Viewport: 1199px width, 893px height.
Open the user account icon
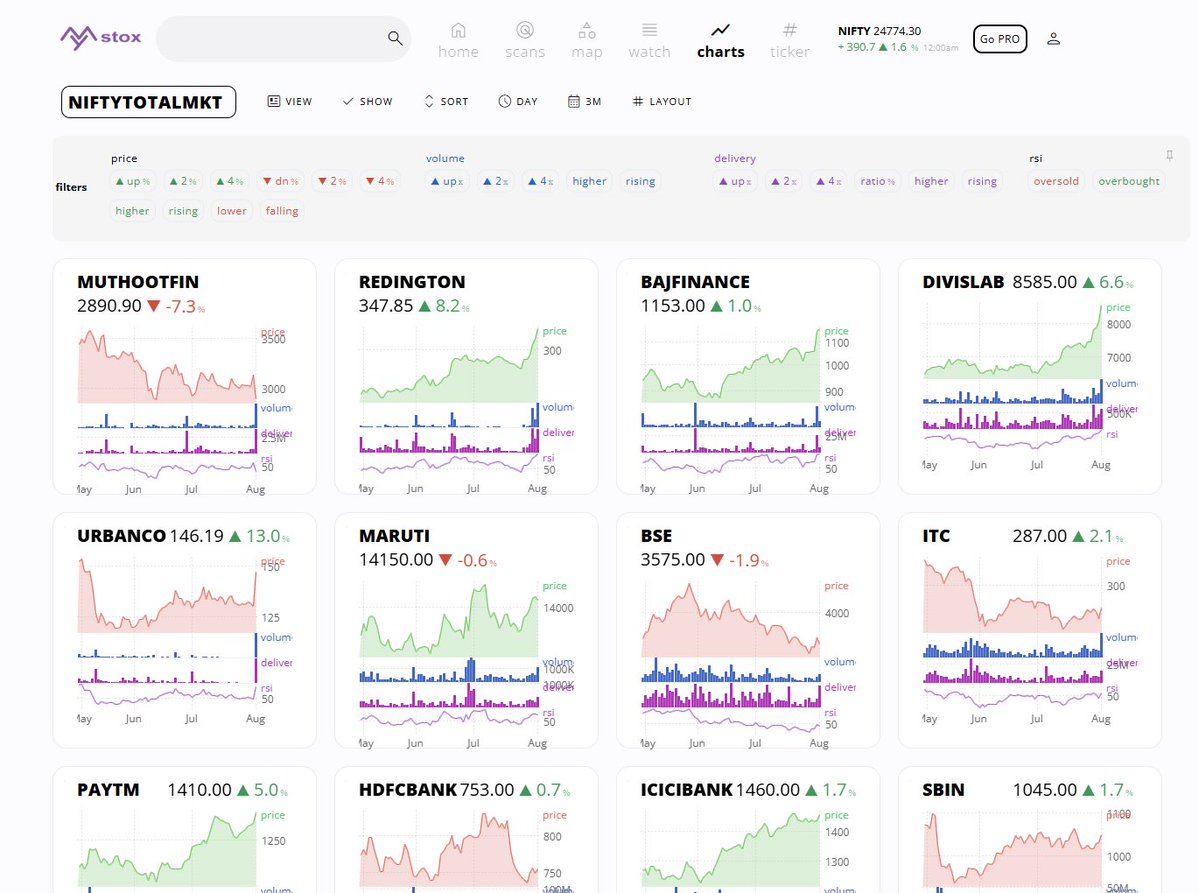tap(1053, 39)
